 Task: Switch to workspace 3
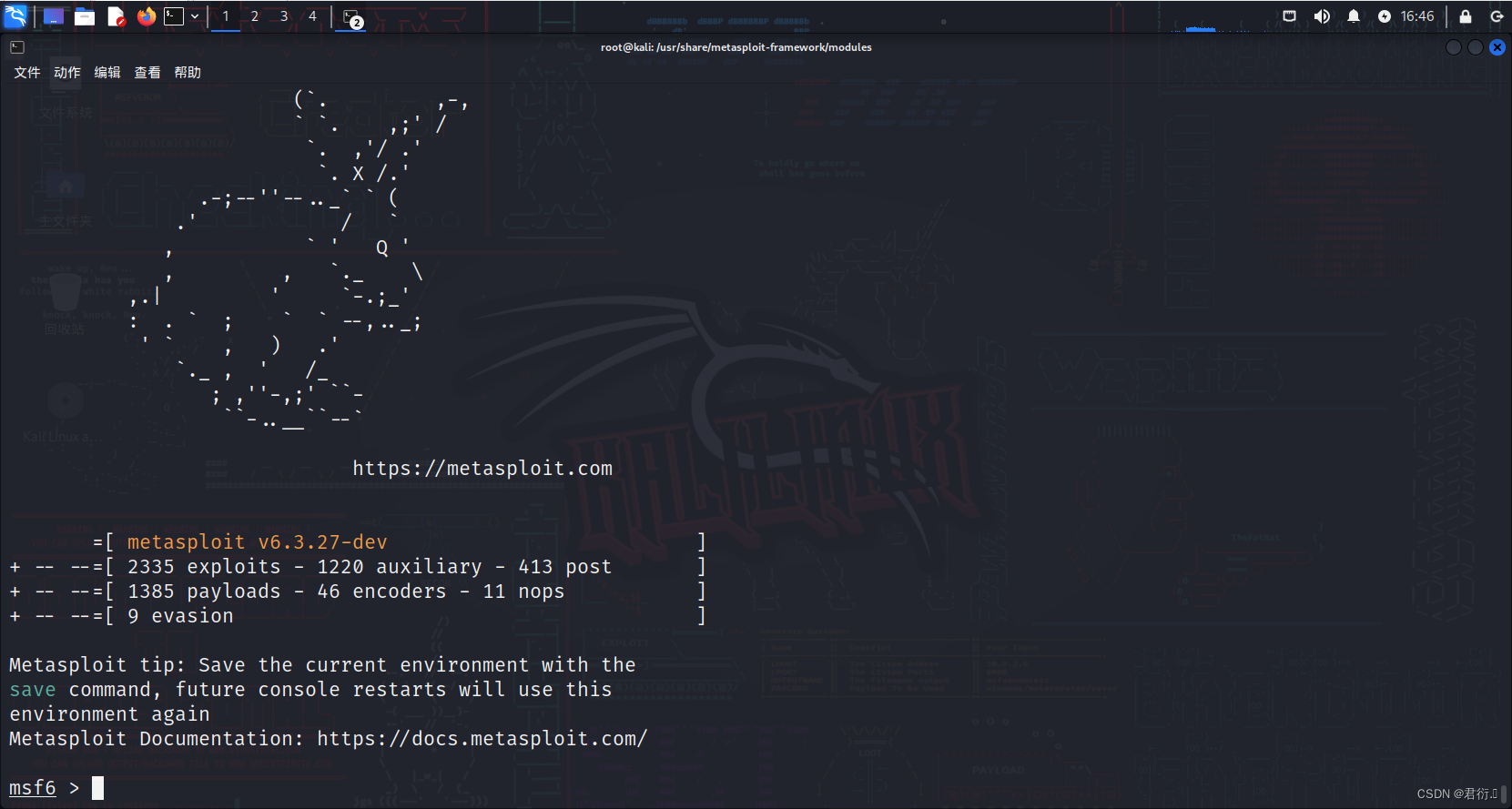coord(284,16)
